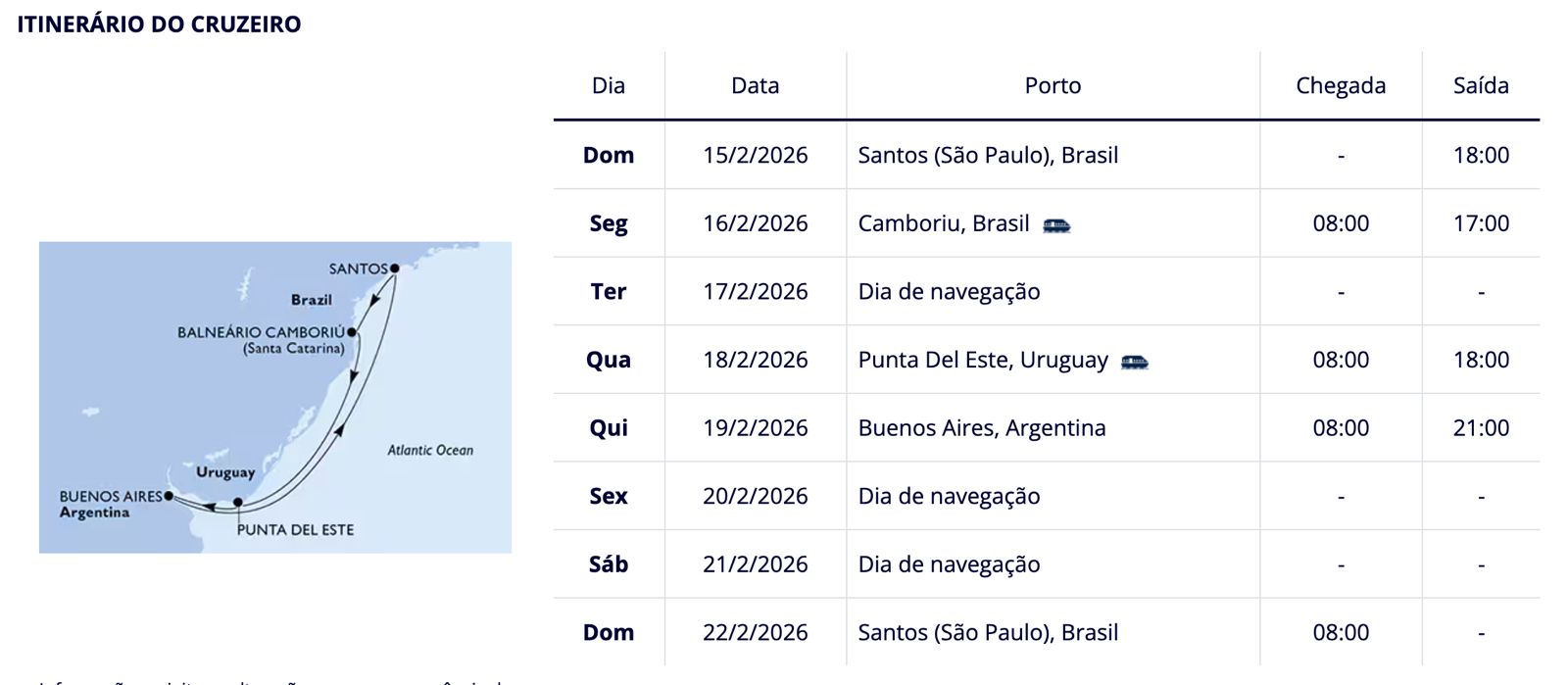Screen dimensions: 1568x685
Task: Select the Saída column header
Action: 1481,85
